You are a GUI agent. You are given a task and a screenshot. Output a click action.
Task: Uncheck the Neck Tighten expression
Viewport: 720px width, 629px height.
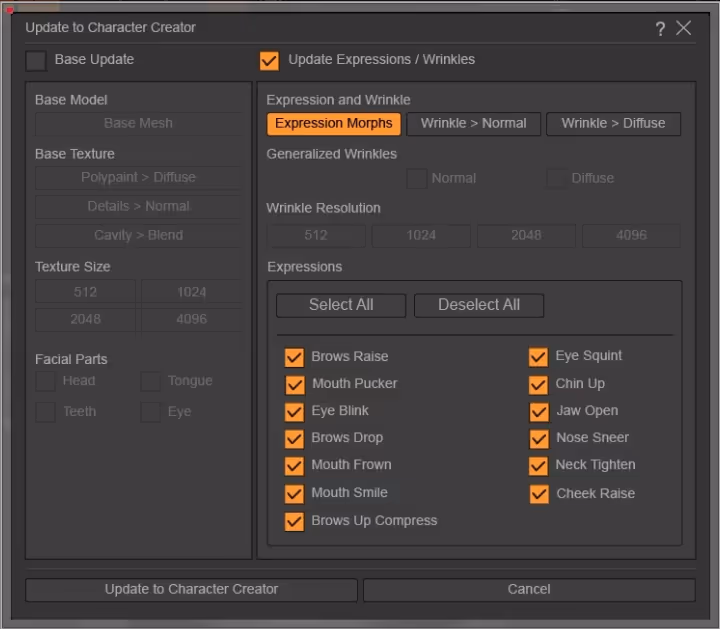(538, 466)
